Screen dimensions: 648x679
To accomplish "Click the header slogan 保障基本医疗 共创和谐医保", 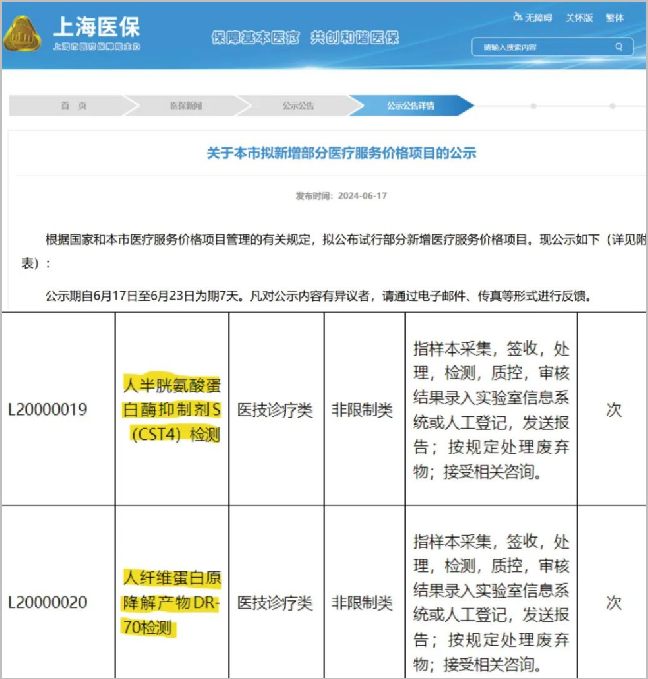I will [x=304, y=37].
